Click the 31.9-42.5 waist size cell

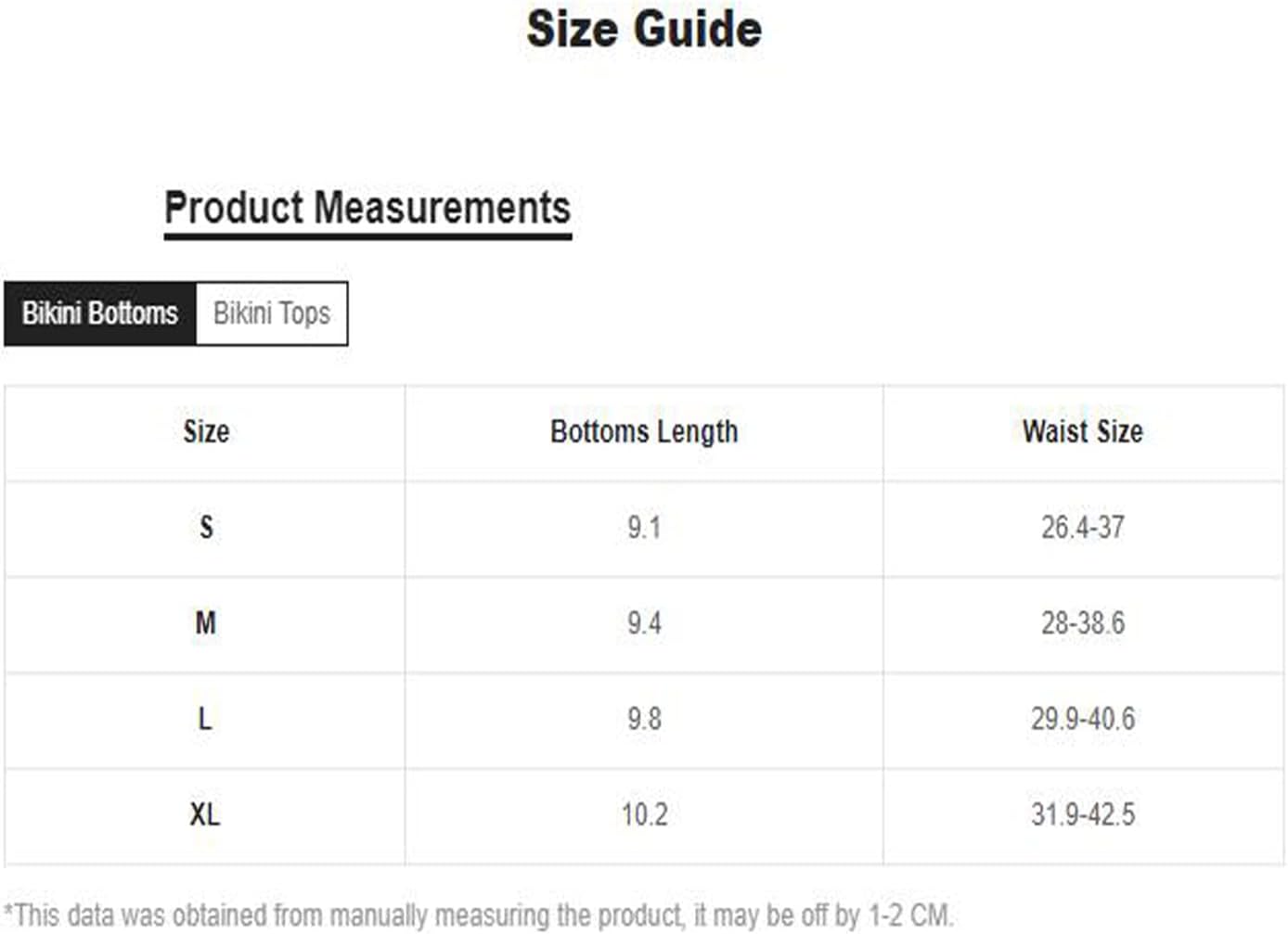tap(1083, 815)
